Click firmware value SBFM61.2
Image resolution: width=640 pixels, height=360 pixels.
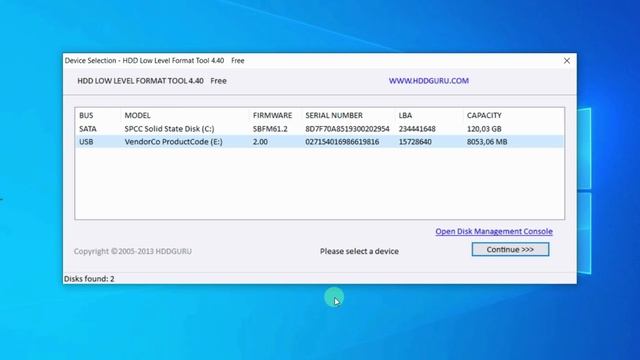(270, 129)
